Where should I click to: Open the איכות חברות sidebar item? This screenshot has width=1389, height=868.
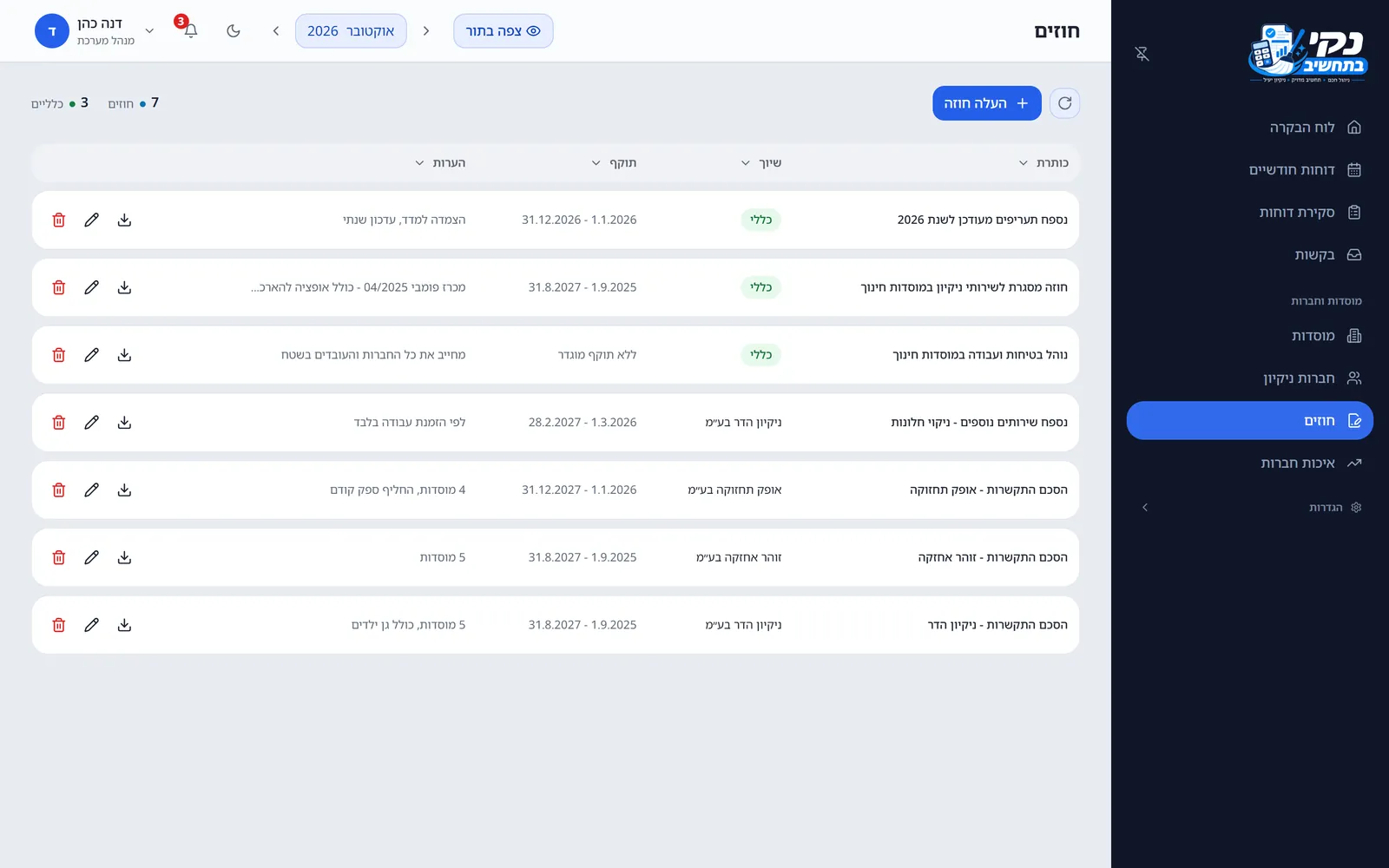click(x=1250, y=464)
